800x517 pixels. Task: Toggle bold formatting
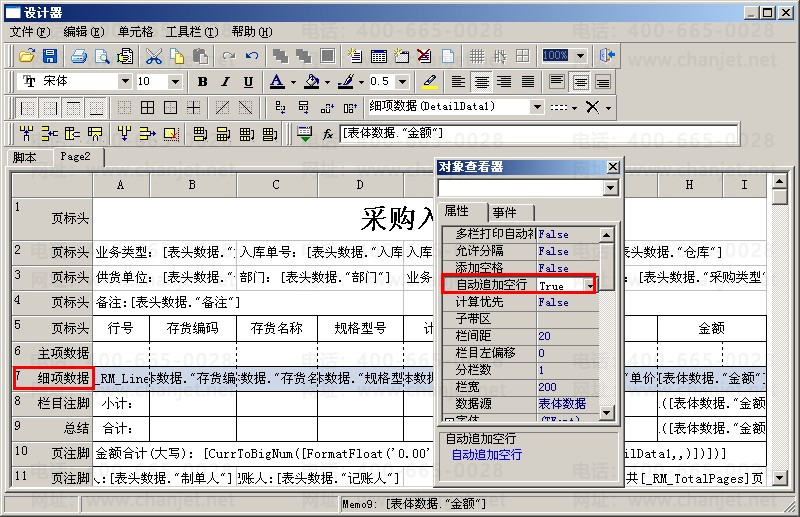[x=203, y=81]
